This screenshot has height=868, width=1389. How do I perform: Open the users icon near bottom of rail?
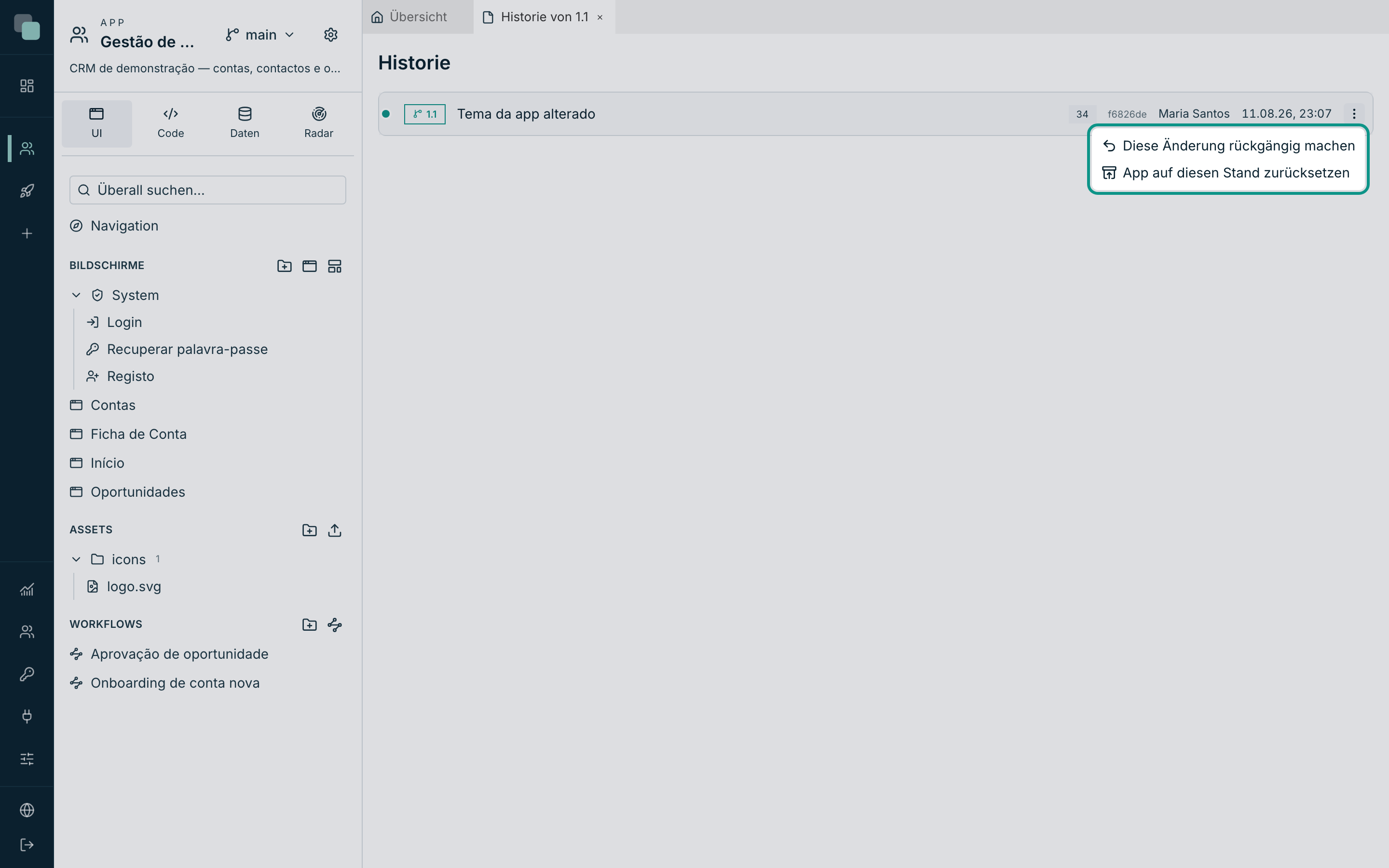27,632
